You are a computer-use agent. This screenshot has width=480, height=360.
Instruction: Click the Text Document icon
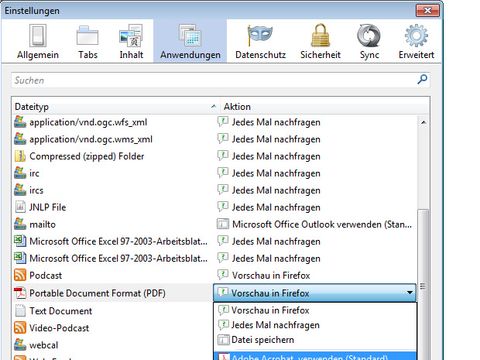[x=20, y=311]
